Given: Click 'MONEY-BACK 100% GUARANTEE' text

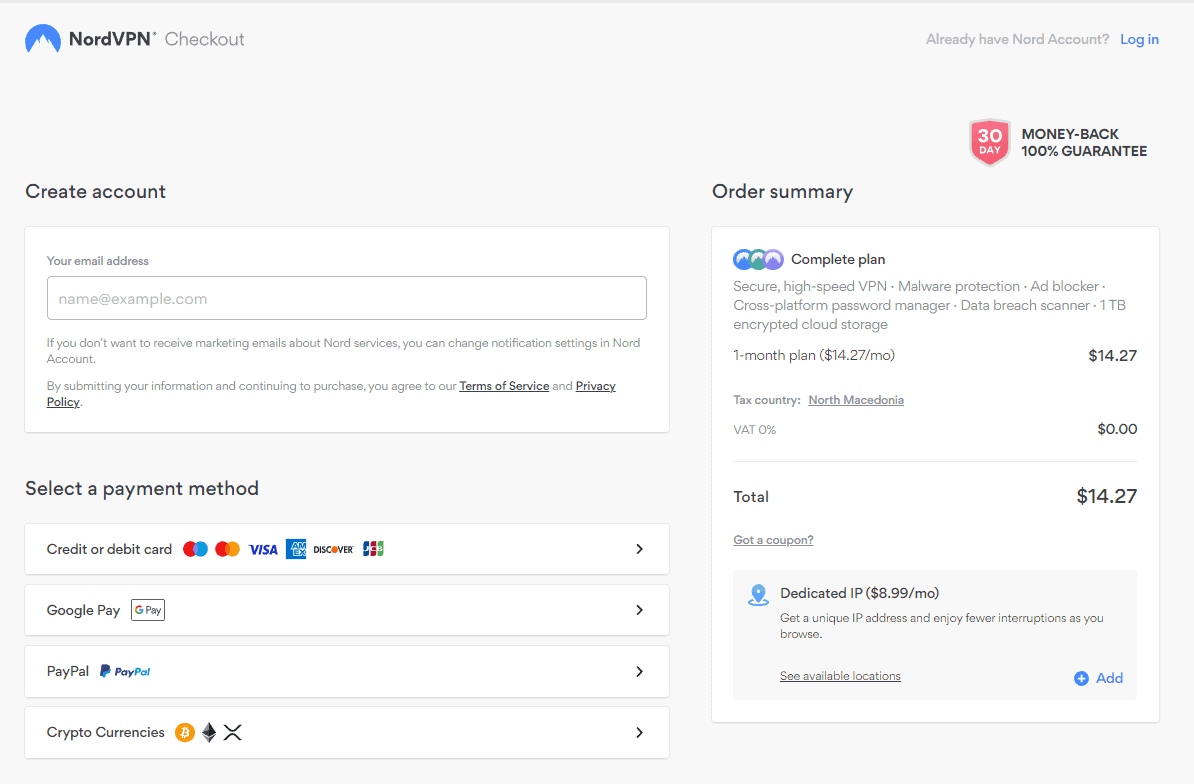Looking at the screenshot, I should (x=1084, y=142).
